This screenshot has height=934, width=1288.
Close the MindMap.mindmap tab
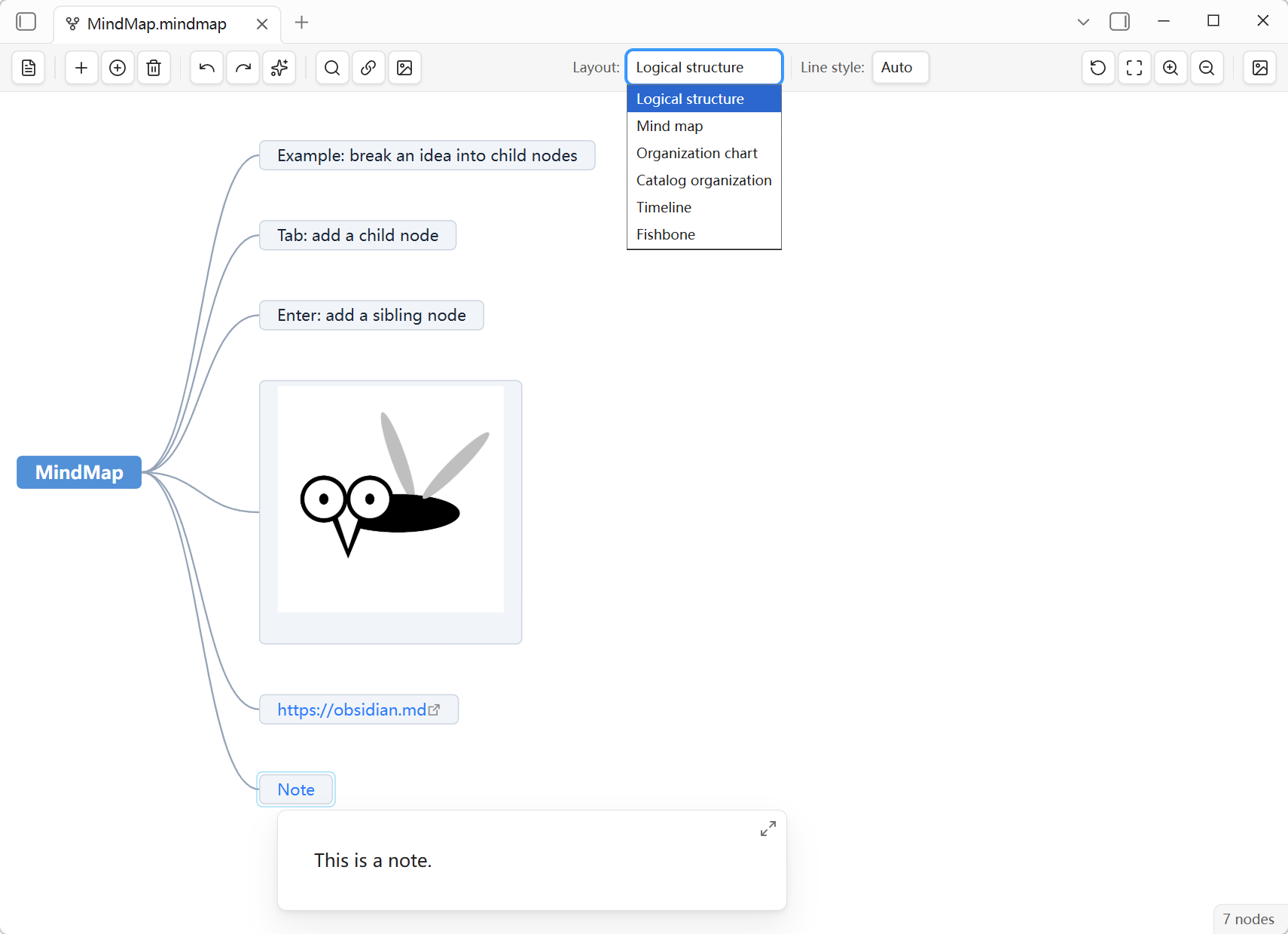pos(262,24)
